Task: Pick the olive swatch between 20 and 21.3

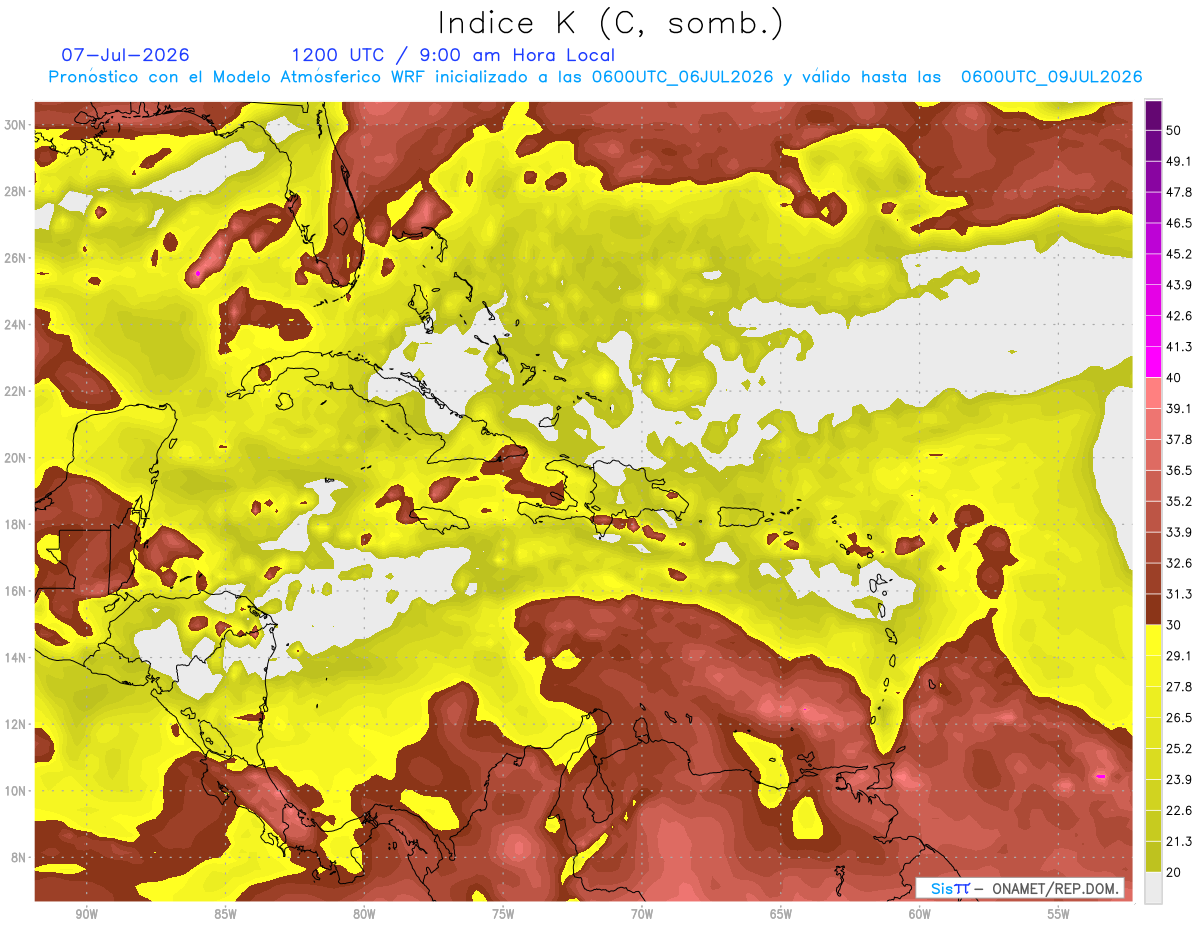Action: pyautogui.click(x=1153, y=857)
